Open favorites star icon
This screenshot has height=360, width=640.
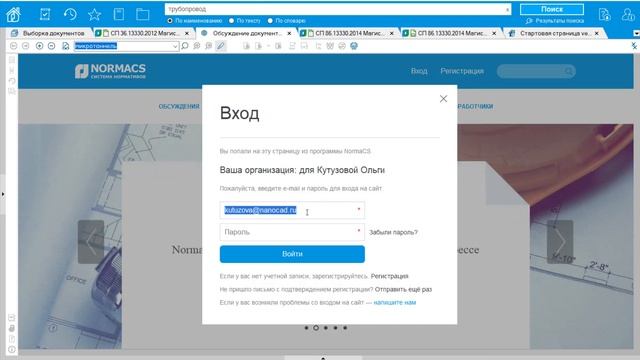click(x=94, y=15)
